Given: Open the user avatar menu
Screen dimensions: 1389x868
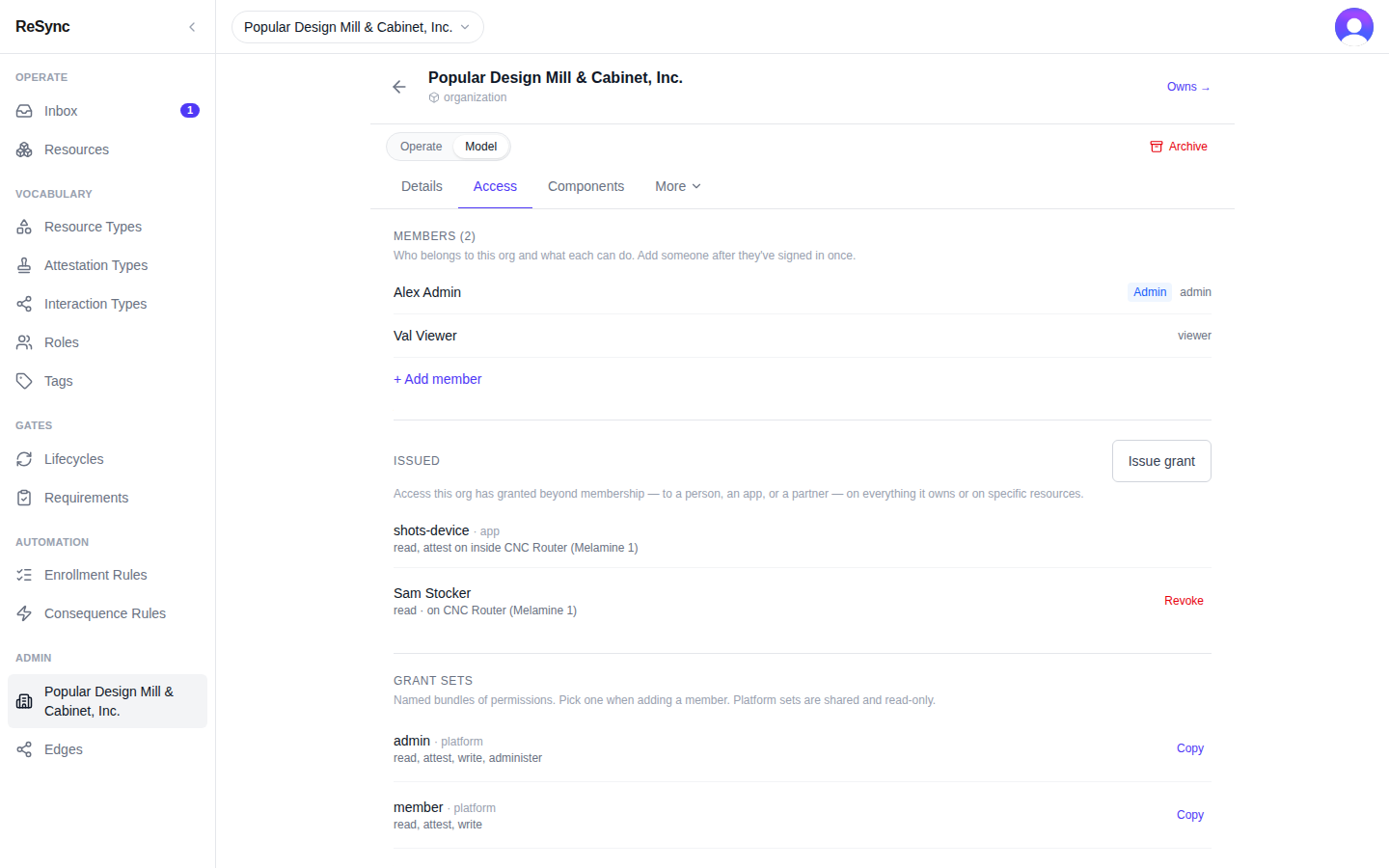Looking at the screenshot, I should point(1354,27).
